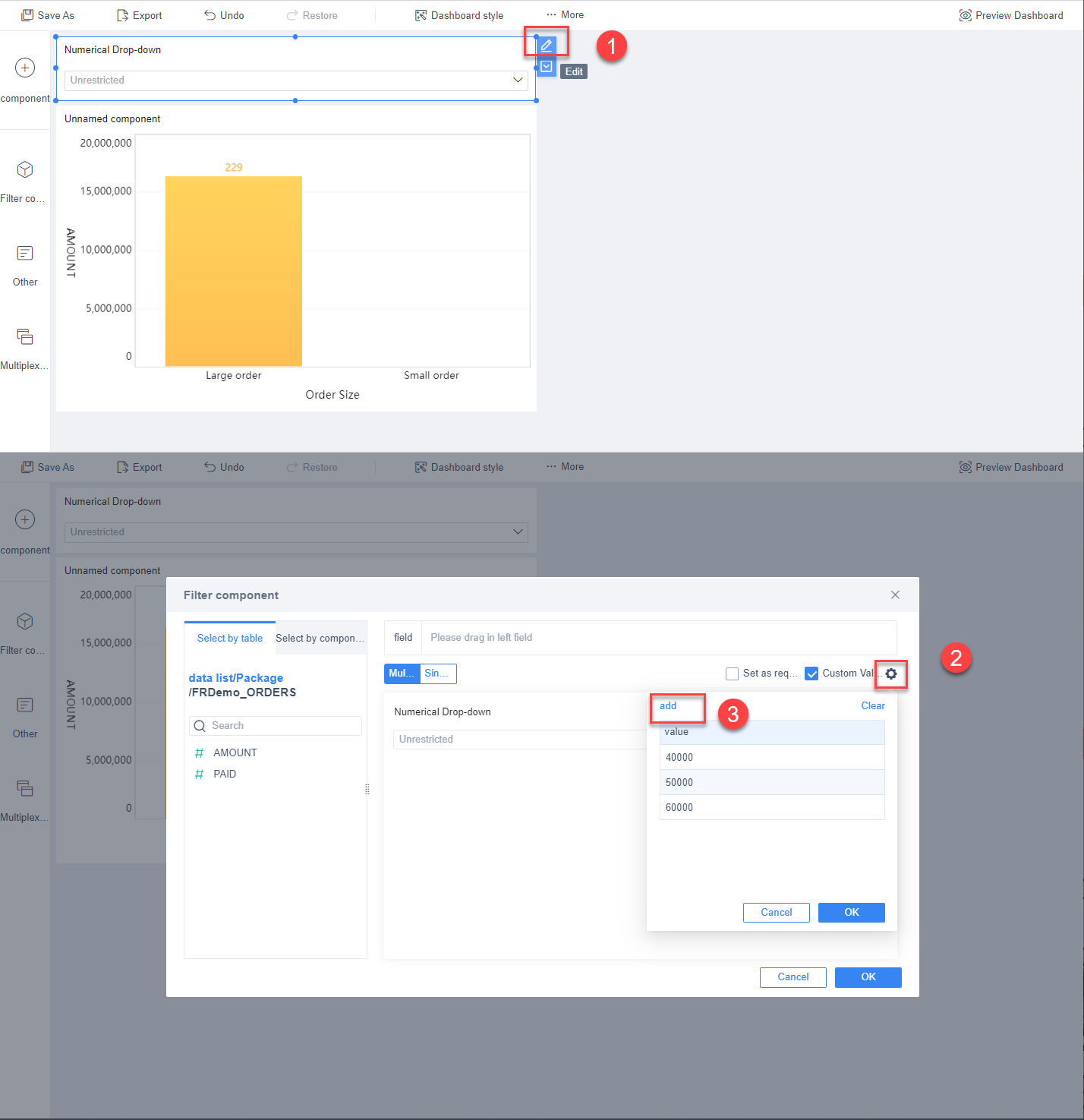Click the add link in custom value popup
The width and height of the screenshot is (1084, 1120).
[x=668, y=706]
